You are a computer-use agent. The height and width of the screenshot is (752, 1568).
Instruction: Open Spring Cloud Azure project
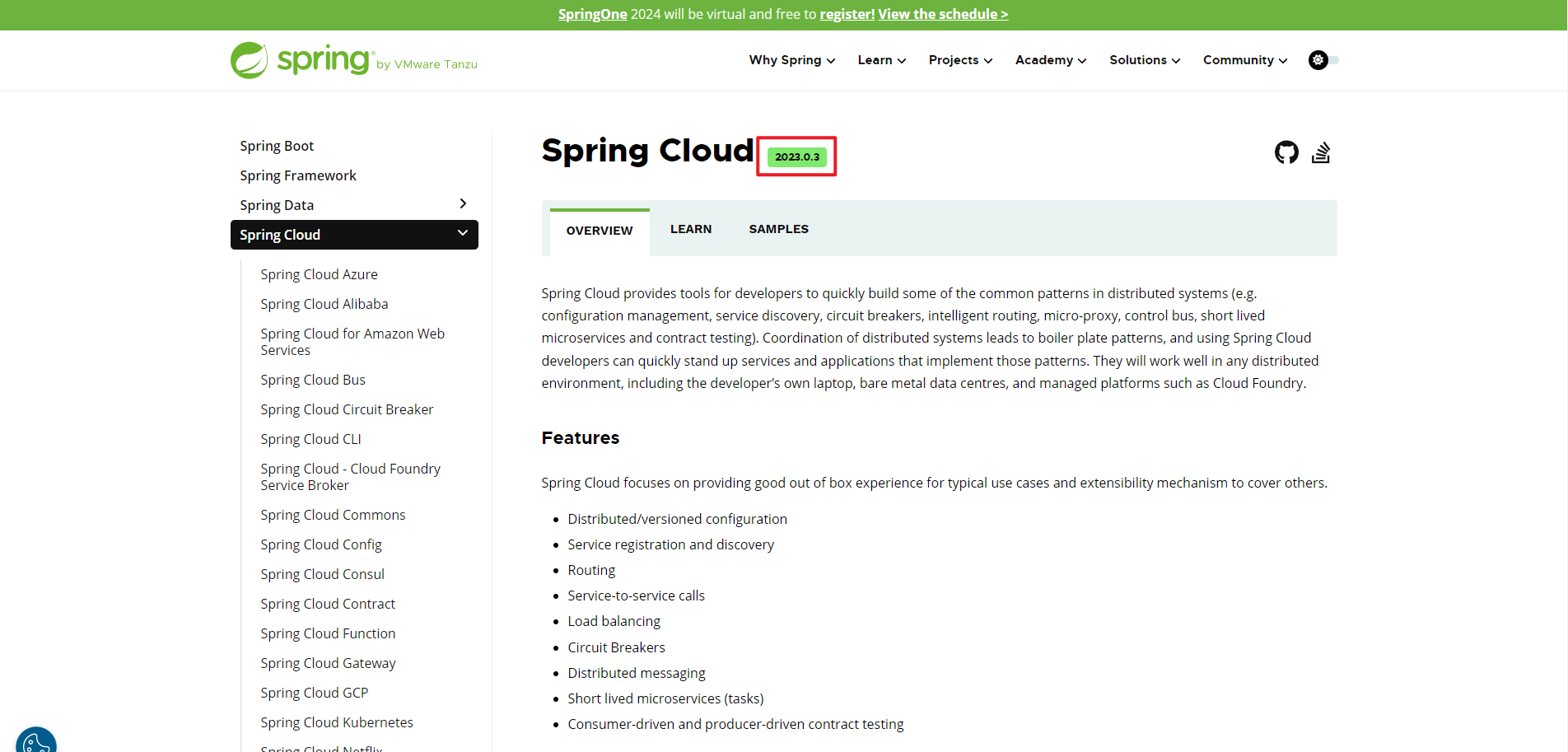click(320, 274)
